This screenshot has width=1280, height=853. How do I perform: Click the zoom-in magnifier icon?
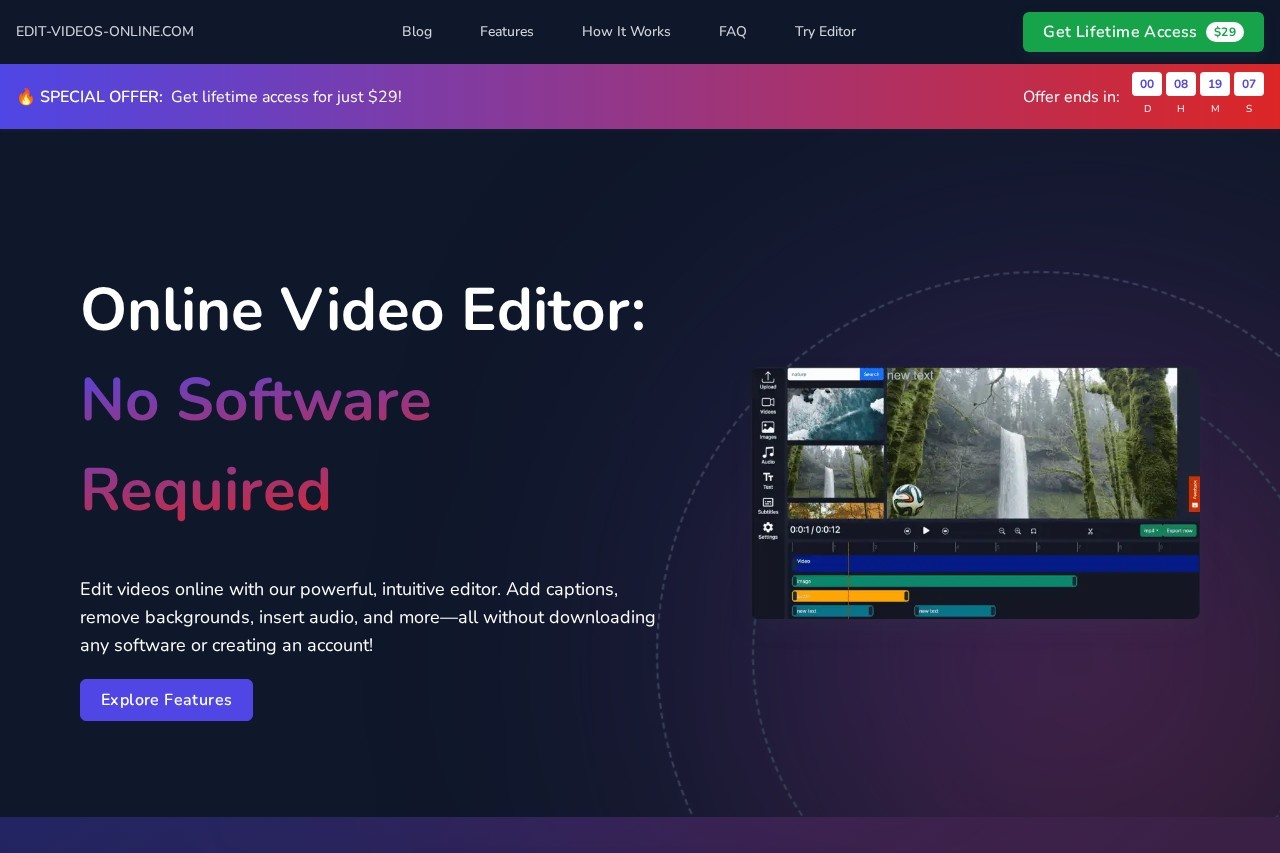pos(1017,531)
